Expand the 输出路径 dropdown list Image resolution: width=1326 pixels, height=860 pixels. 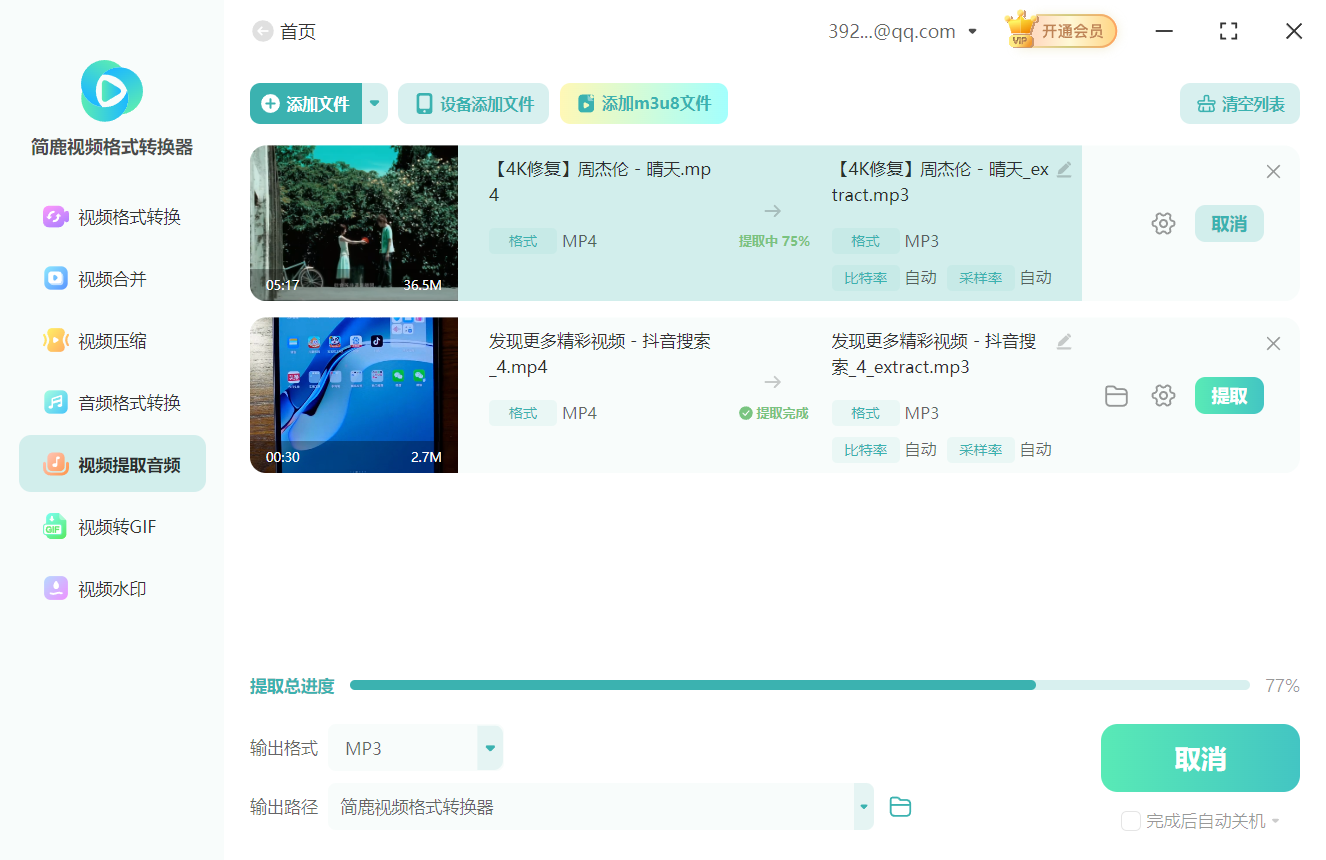click(x=862, y=806)
